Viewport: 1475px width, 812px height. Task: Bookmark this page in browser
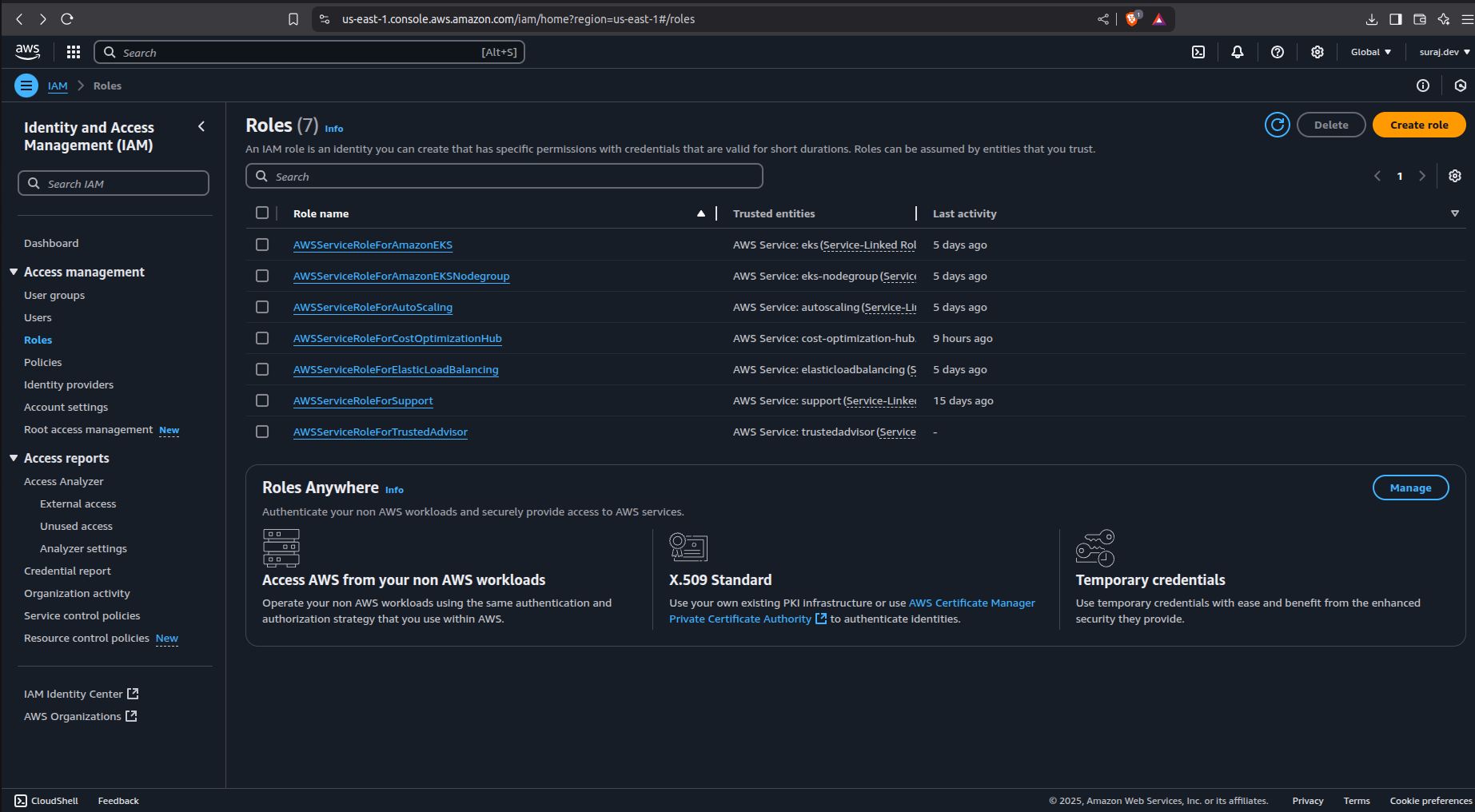point(293,19)
